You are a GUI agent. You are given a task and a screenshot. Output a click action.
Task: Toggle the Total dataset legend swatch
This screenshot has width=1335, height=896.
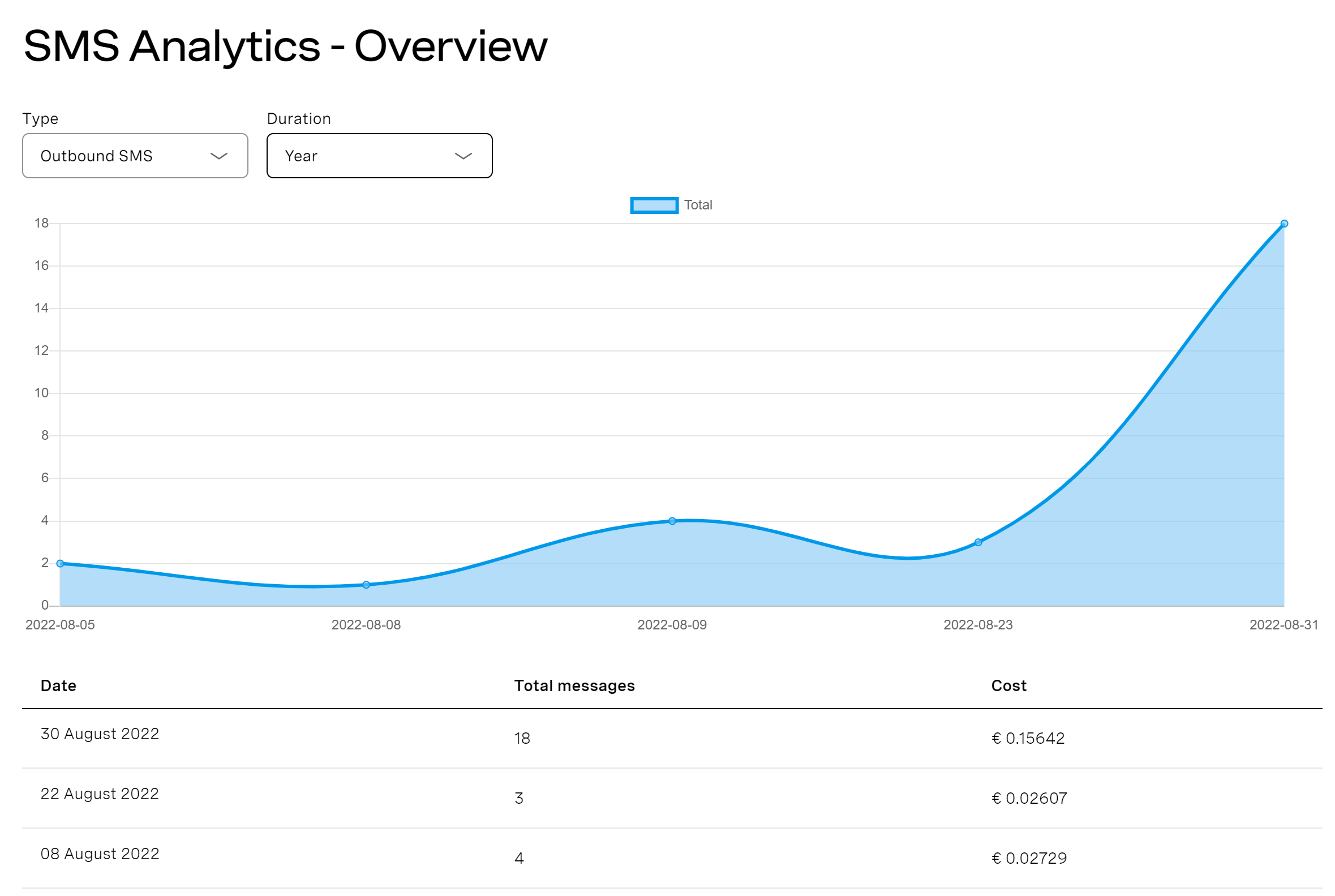click(654, 205)
